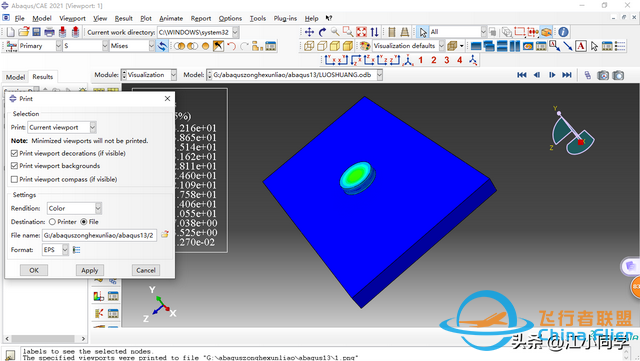Image resolution: width=640 pixels, height=361 pixels.
Task: Open the Plug-ins menu
Action: click(285, 18)
